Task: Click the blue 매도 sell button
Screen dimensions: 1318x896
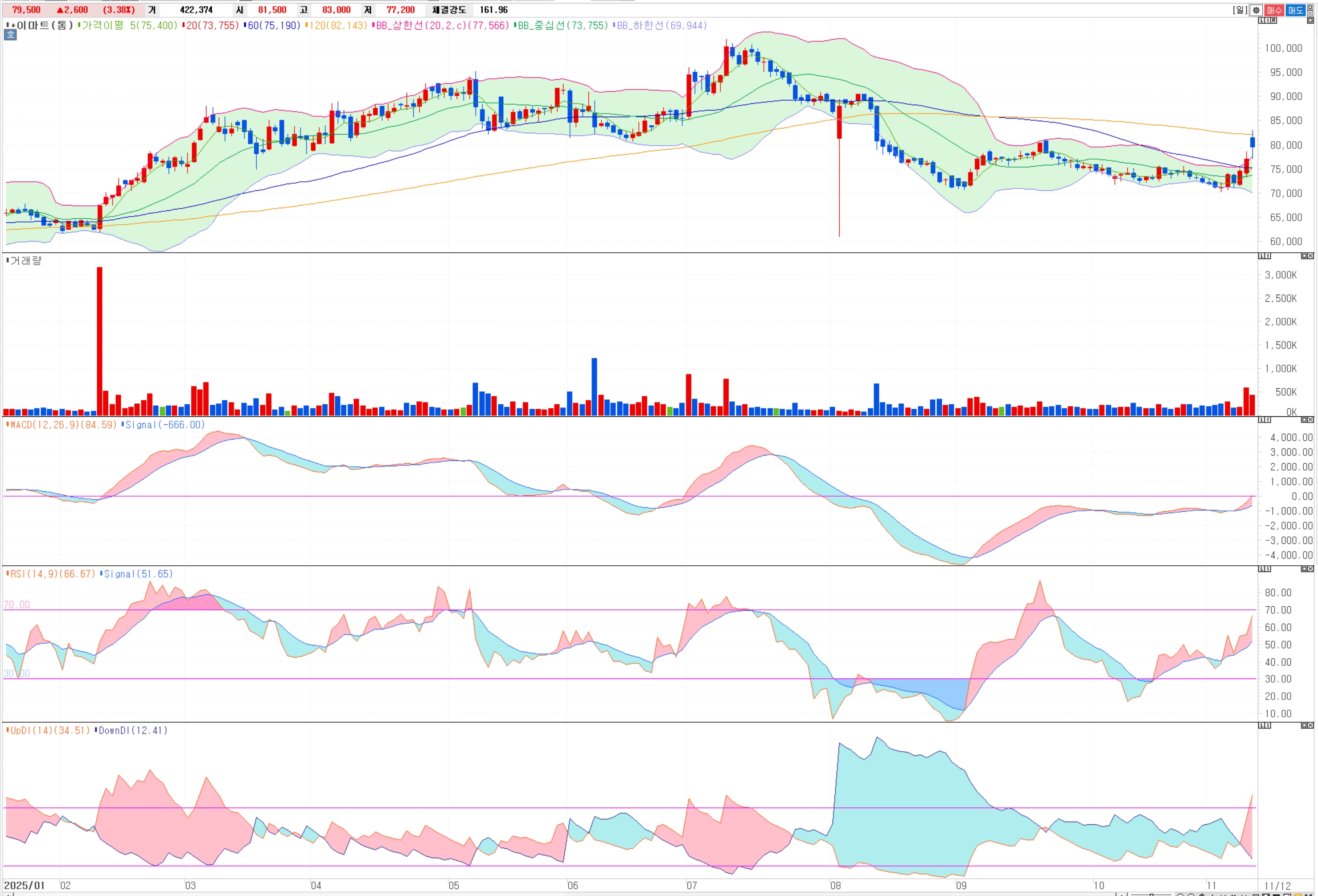Action: (x=1295, y=10)
